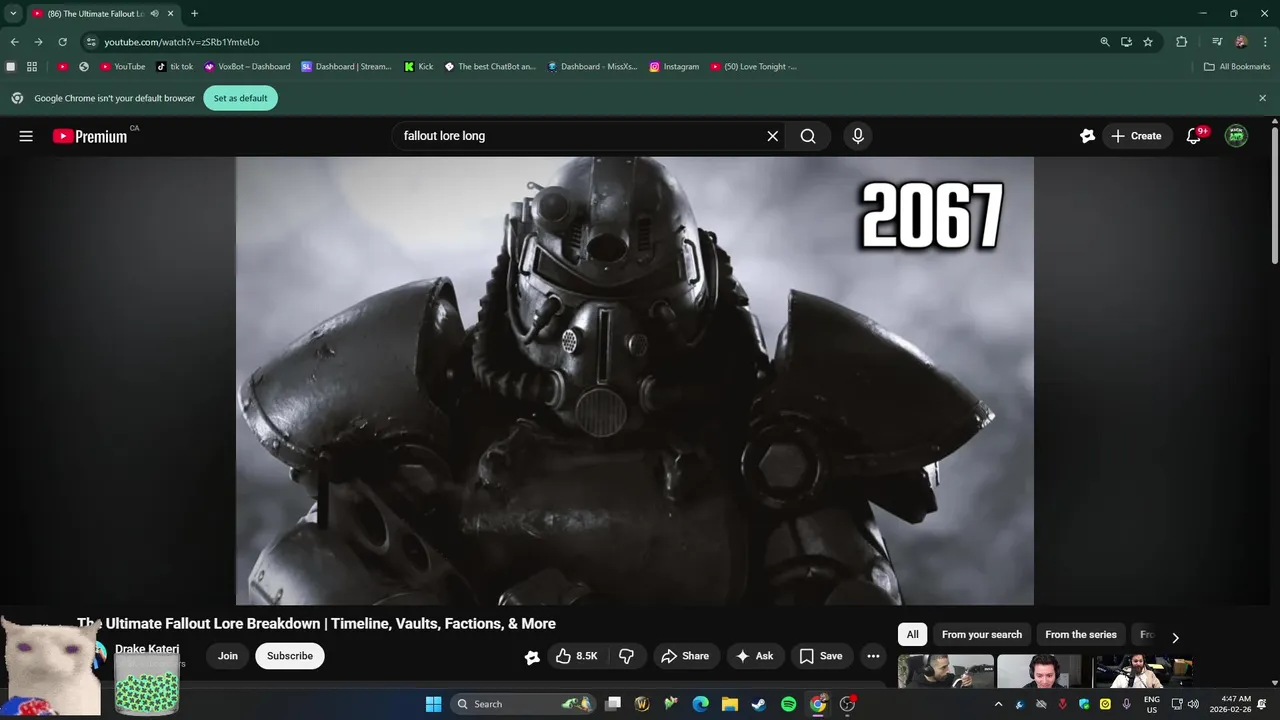Open the YouTube notifications bell

click(1193, 136)
